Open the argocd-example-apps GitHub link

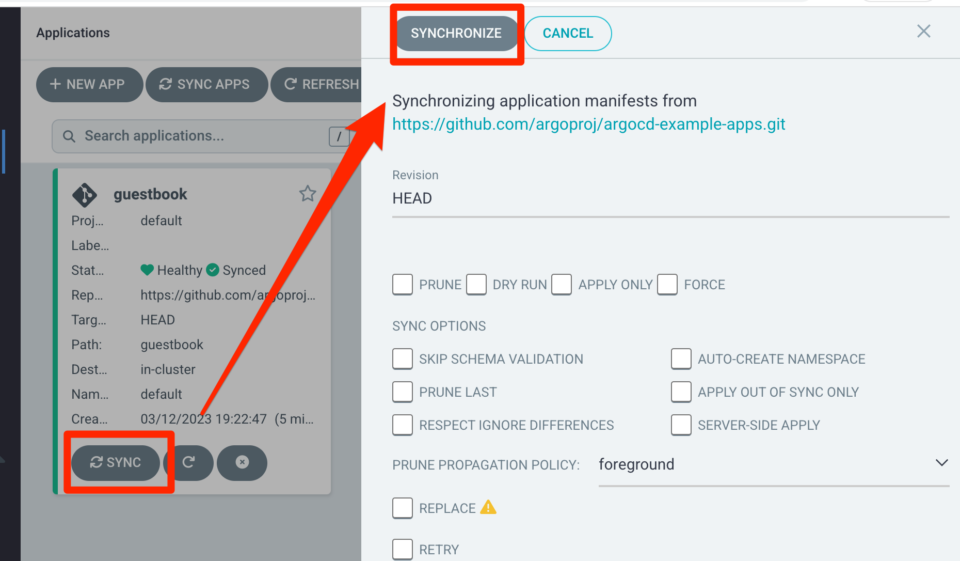click(588, 124)
